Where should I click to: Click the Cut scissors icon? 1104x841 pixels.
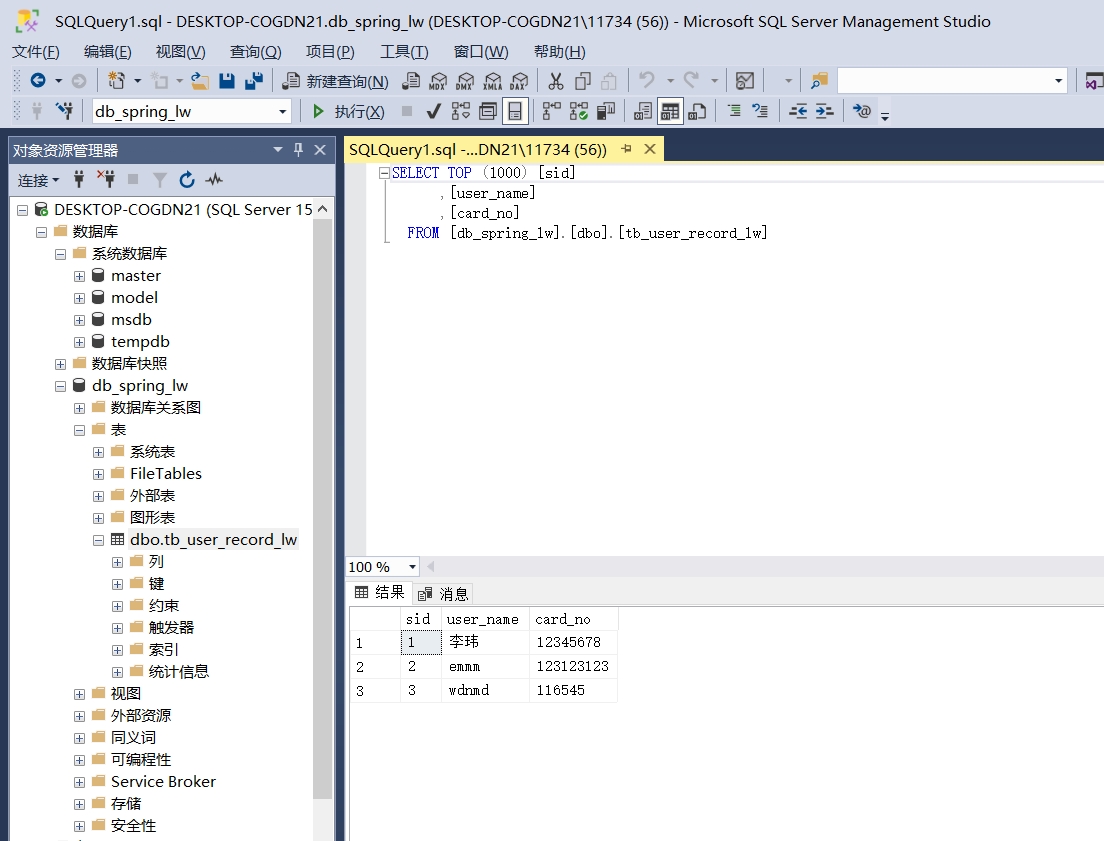[x=556, y=81]
